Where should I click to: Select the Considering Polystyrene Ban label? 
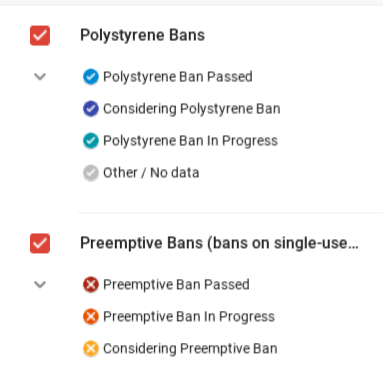point(192,109)
